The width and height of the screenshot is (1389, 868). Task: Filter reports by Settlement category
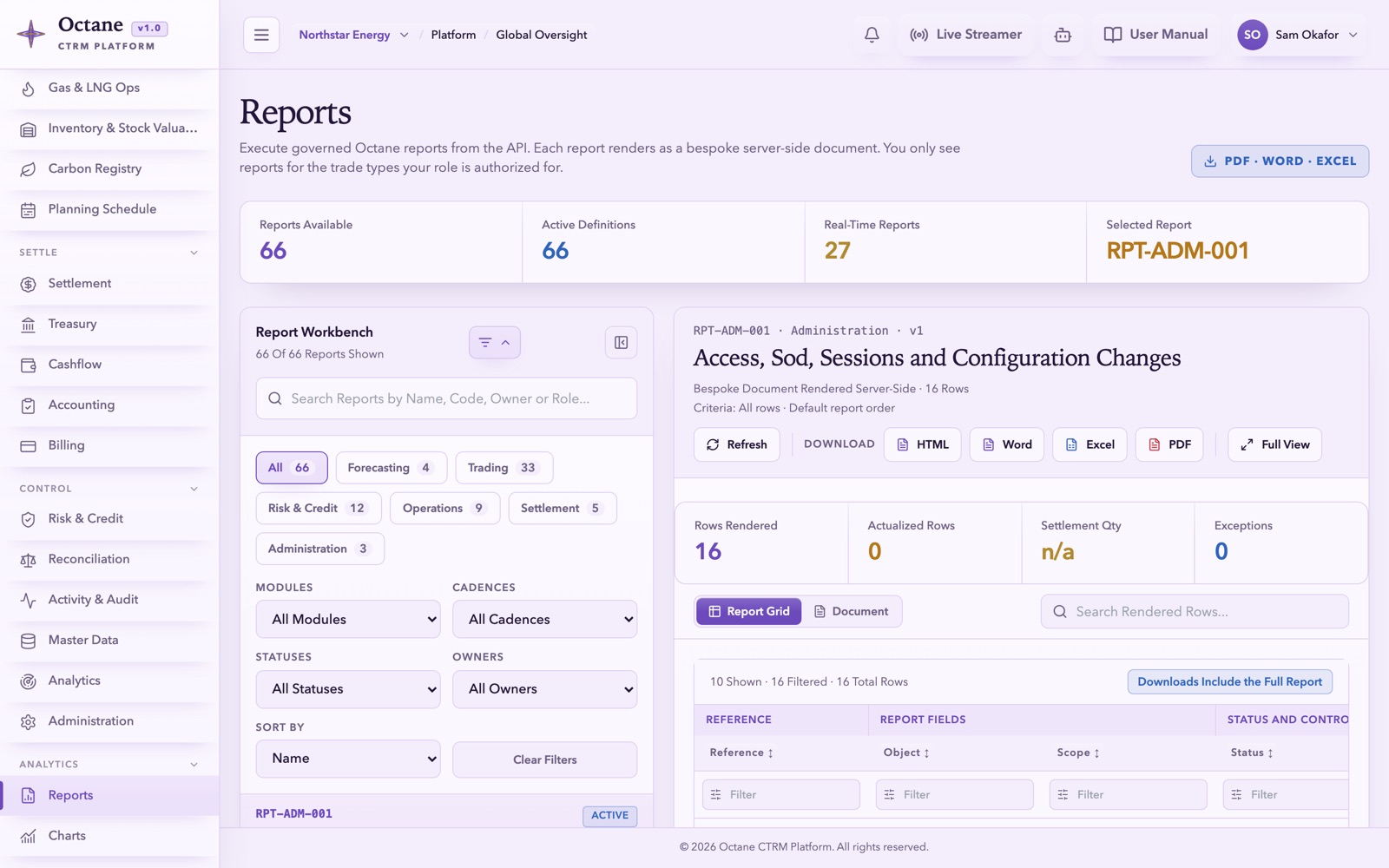coord(563,508)
